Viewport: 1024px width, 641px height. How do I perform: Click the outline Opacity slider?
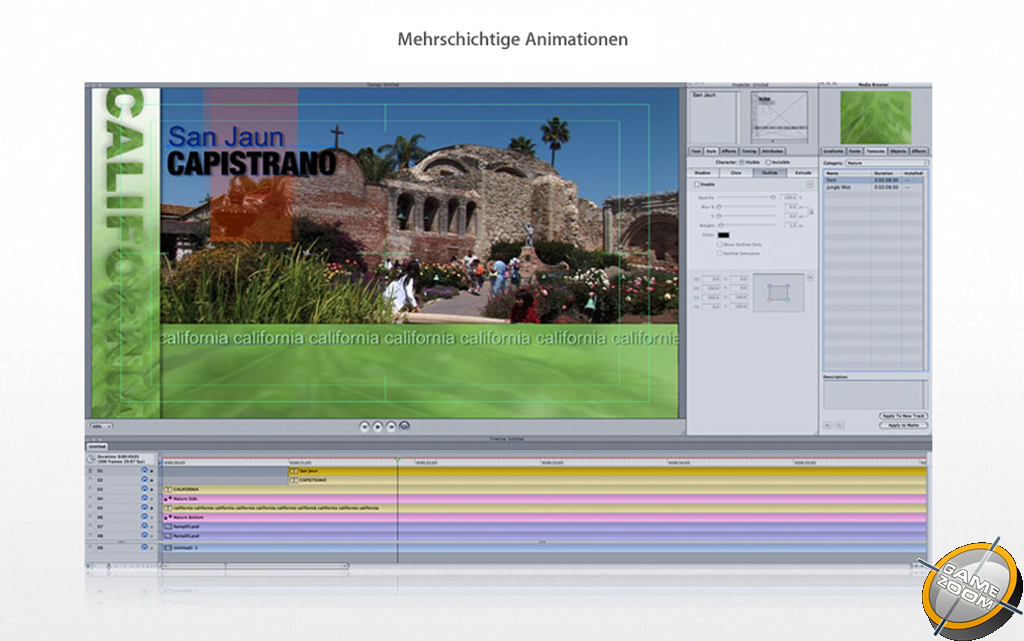click(746, 197)
